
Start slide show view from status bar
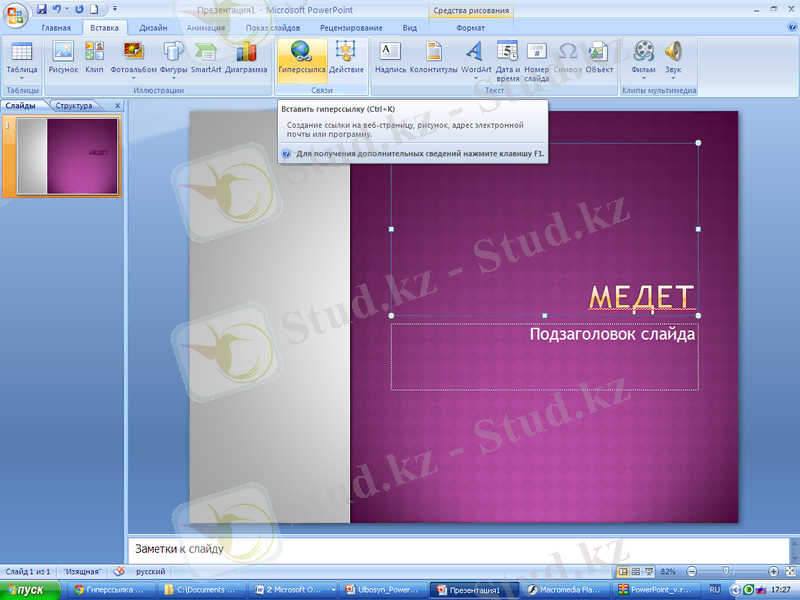650,571
